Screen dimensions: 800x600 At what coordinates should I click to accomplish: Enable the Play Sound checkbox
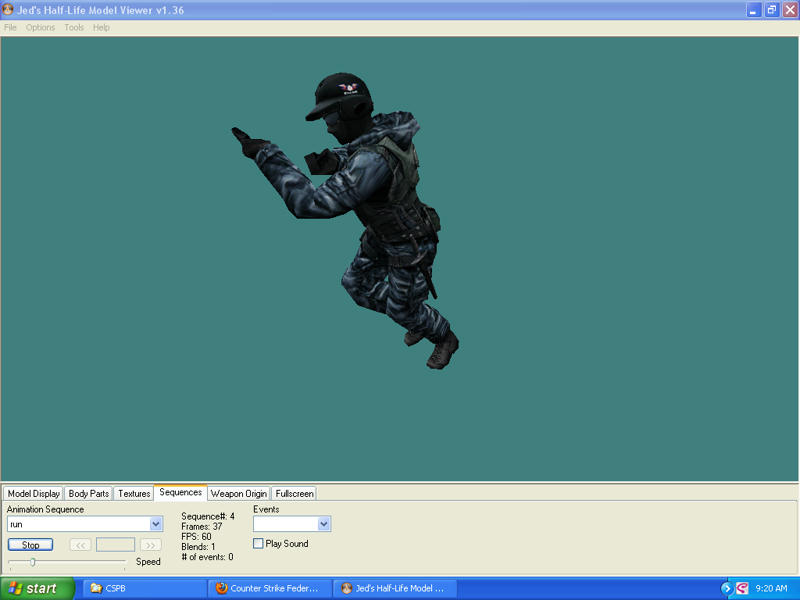(x=259, y=543)
